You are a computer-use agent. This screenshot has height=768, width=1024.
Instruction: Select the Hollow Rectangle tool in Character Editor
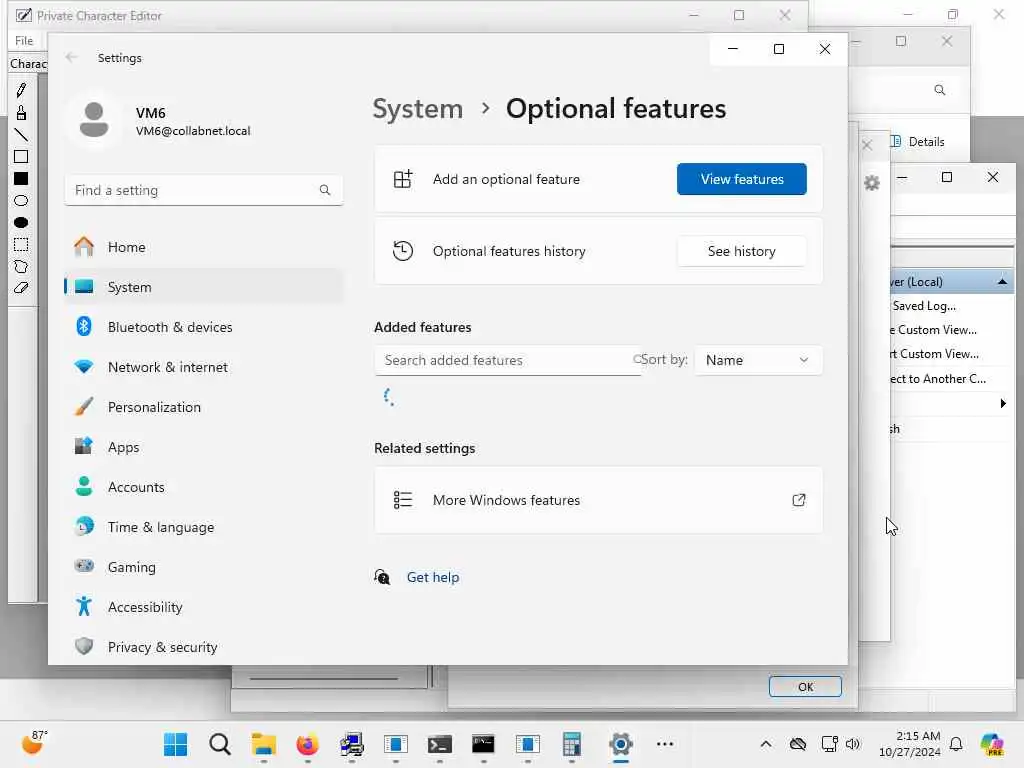21,157
